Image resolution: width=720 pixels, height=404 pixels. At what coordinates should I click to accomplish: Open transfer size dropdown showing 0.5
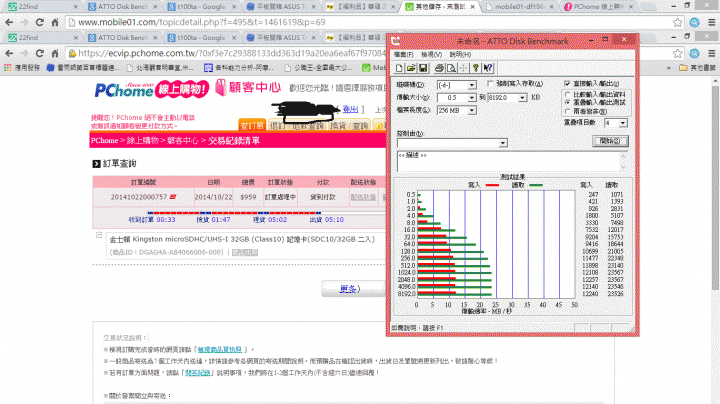coord(472,97)
